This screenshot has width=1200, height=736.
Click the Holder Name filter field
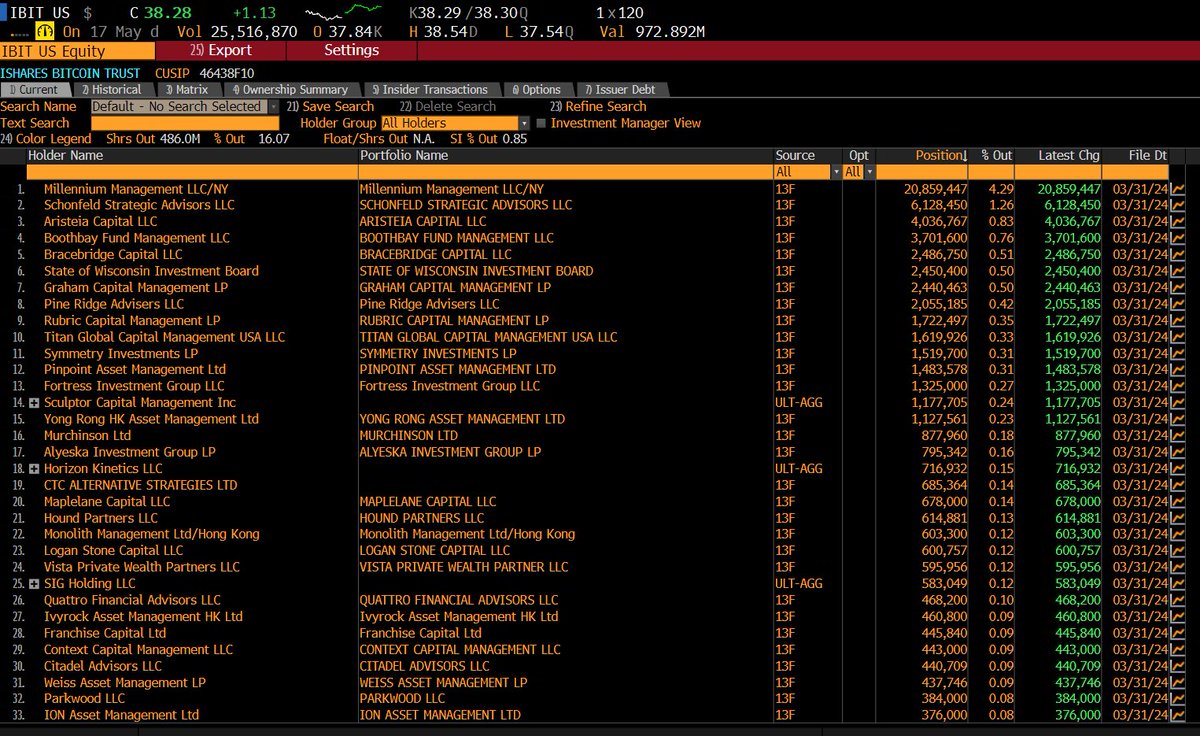(x=192, y=172)
